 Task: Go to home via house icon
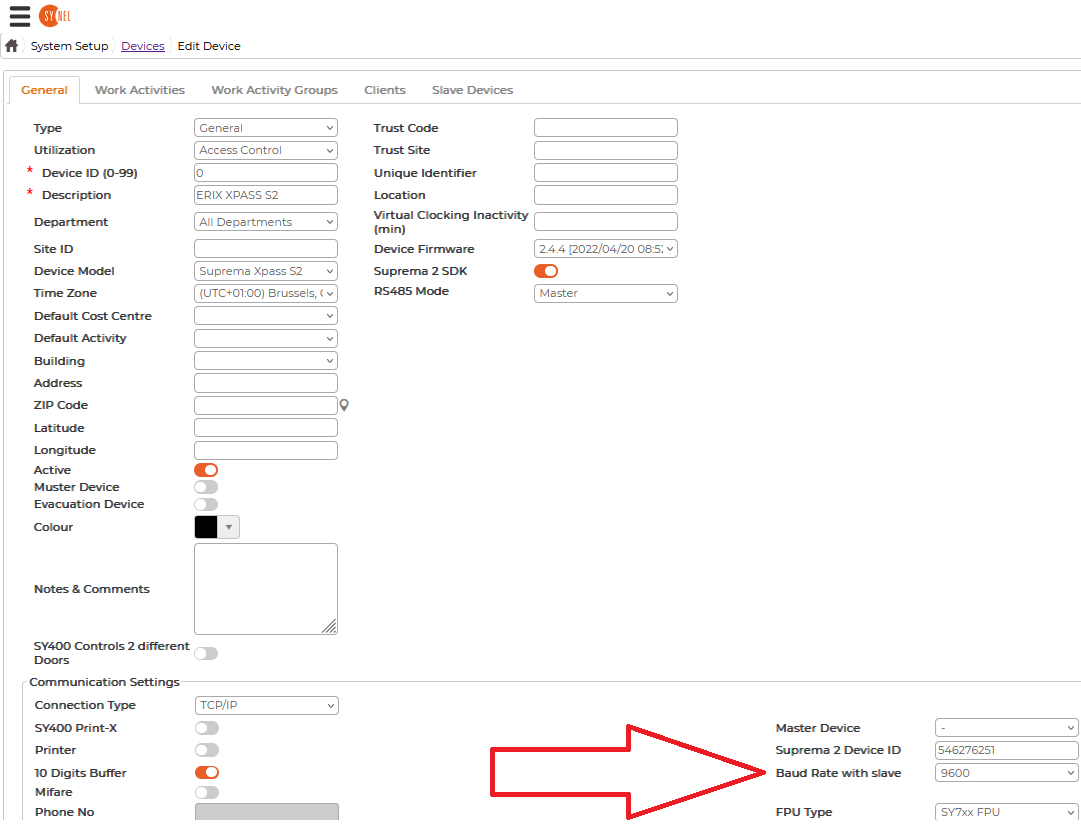pos(12,46)
